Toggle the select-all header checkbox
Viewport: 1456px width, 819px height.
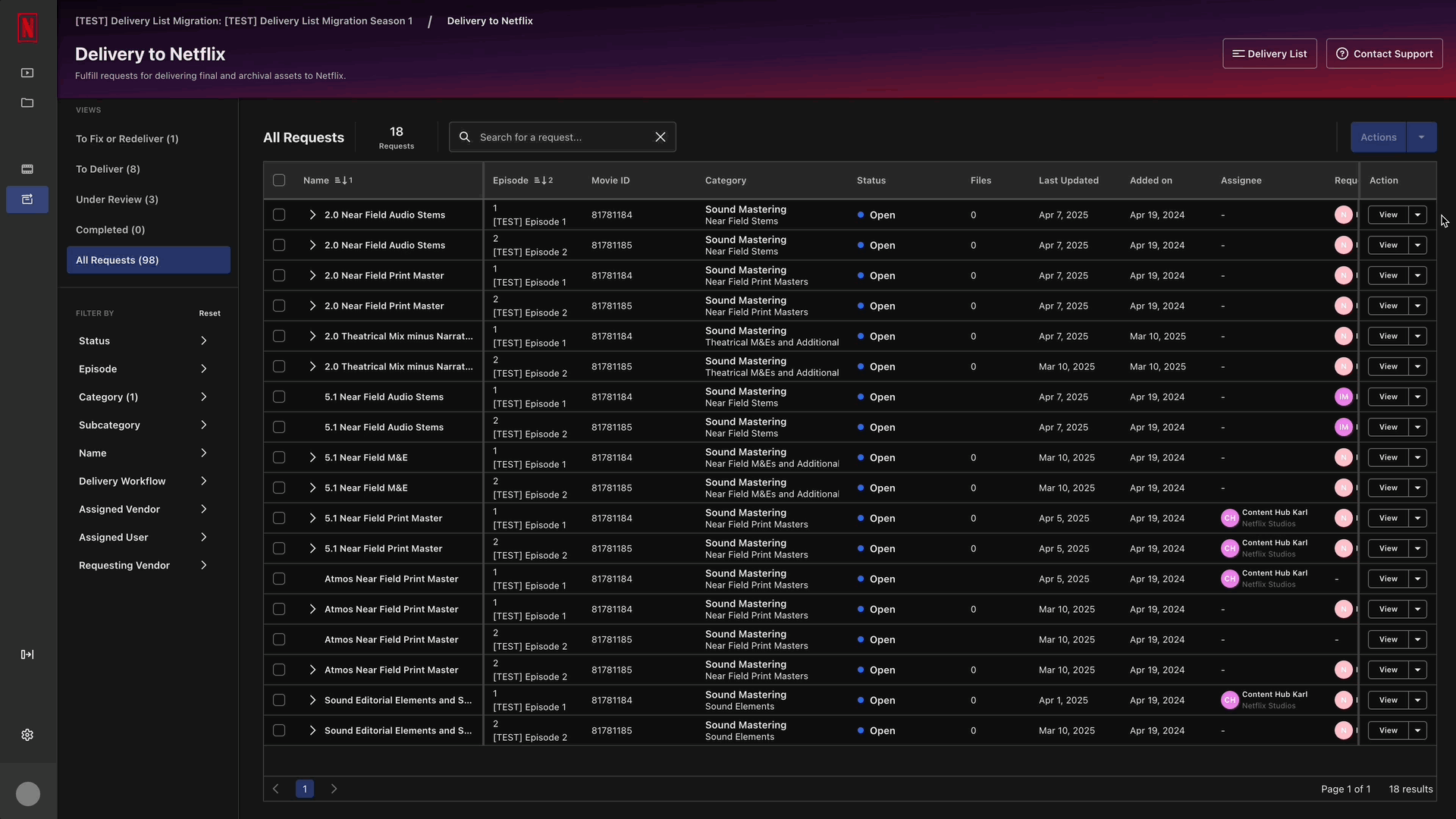click(x=279, y=180)
